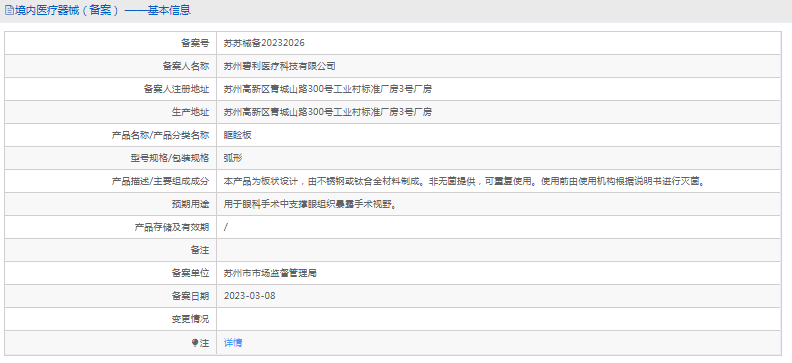Click the 备案人注册地址 field label
The width and height of the screenshot is (792, 363).
[x=176, y=89]
